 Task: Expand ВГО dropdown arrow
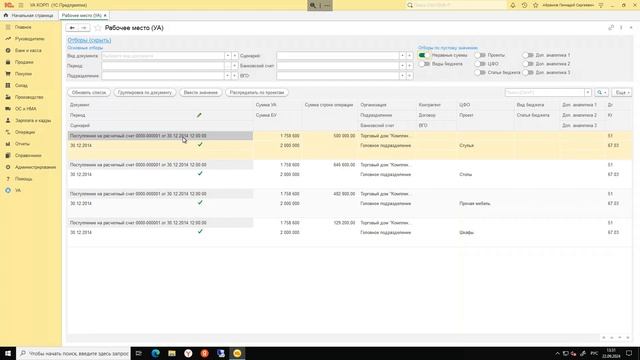(x=402, y=76)
